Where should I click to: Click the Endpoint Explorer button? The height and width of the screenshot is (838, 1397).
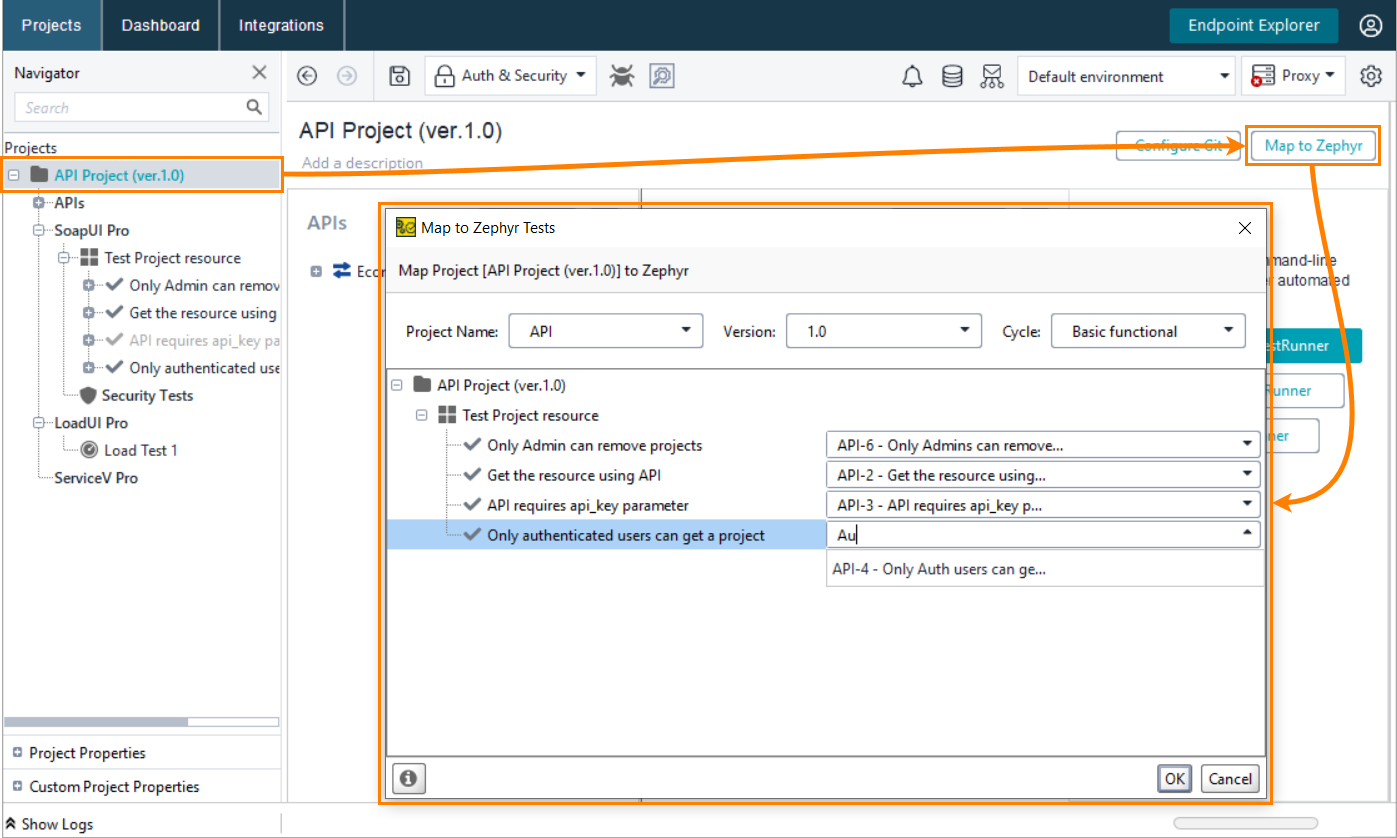point(1253,26)
